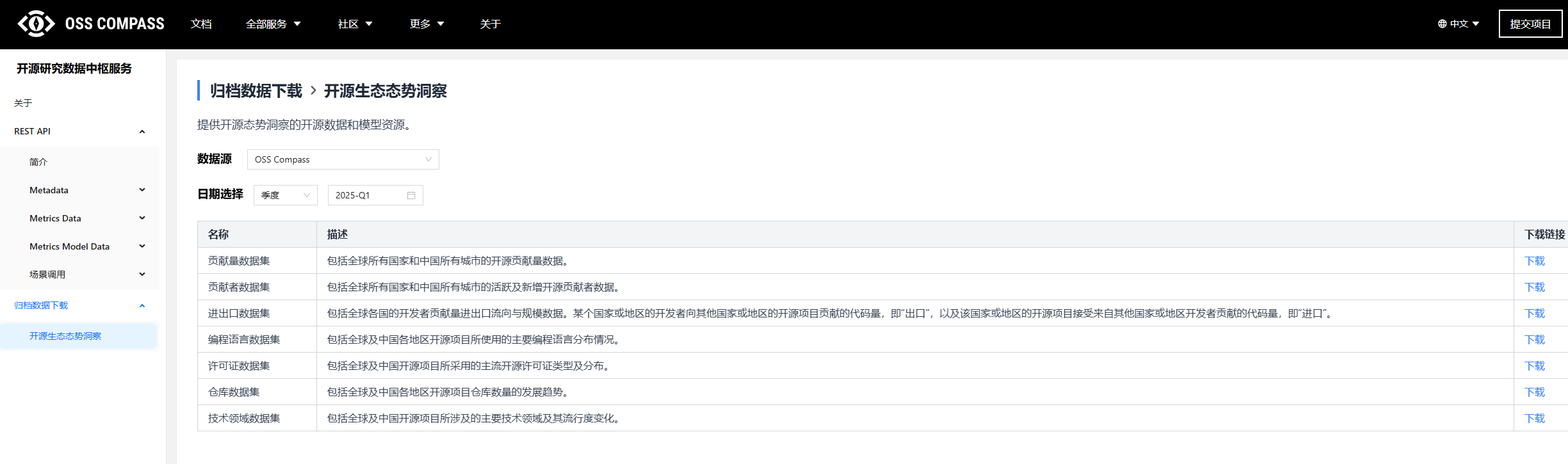Open the 文档 navigation item
The height and width of the screenshot is (464, 1568).
click(x=201, y=24)
